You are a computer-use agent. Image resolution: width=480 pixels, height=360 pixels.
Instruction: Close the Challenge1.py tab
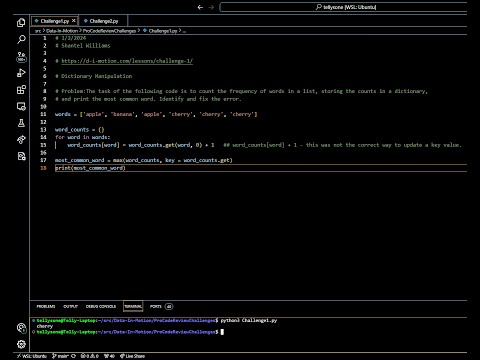coord(74,21)
